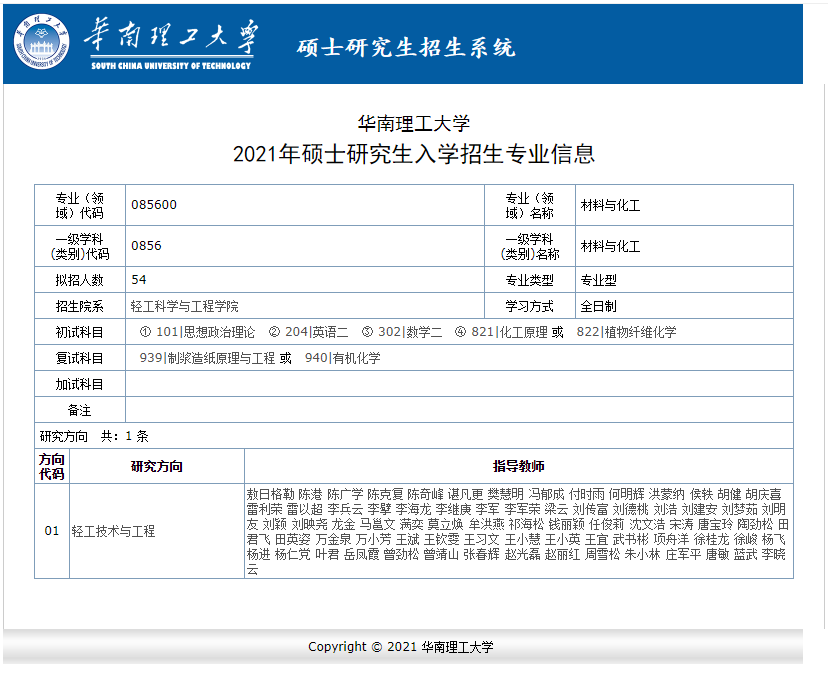Image resolution: width=828 pixels, height=676 pixels.
Task: Click the Copyright © 2021 华南理工大学 footer
Action: [401, 646]
